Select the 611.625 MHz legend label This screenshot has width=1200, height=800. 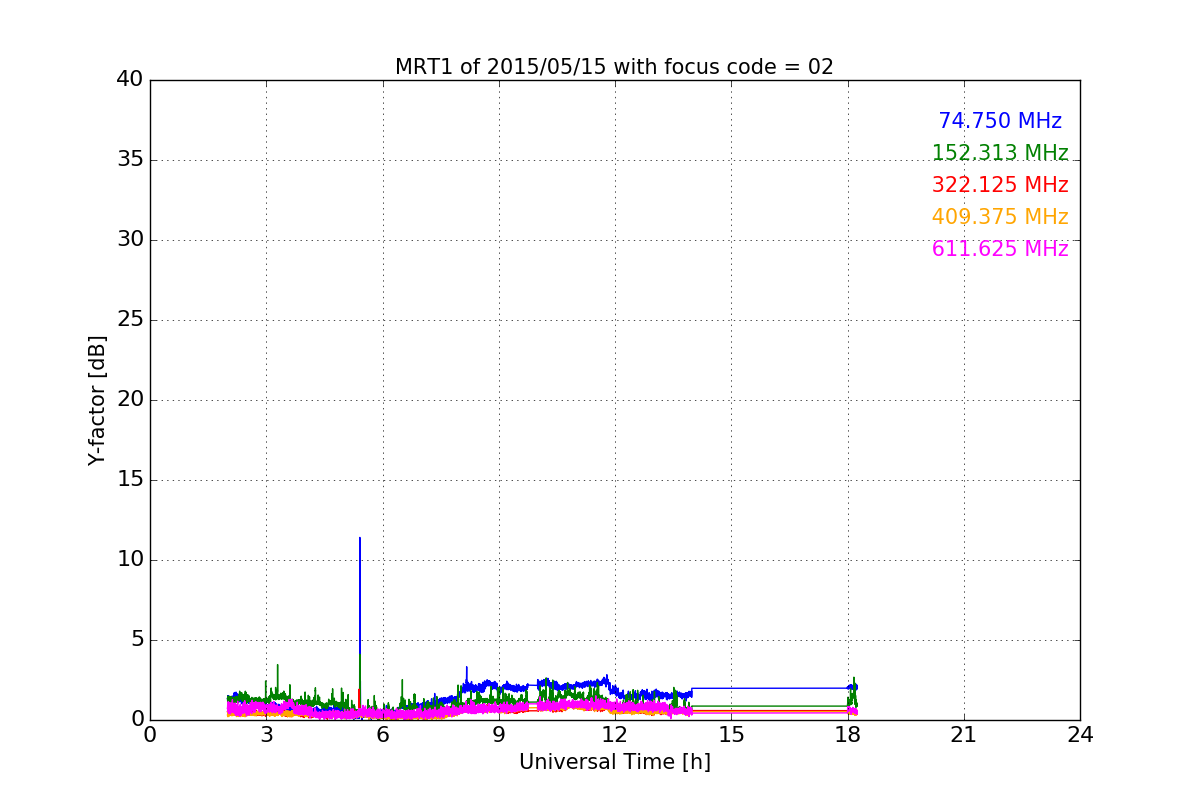pos(1000,249)
